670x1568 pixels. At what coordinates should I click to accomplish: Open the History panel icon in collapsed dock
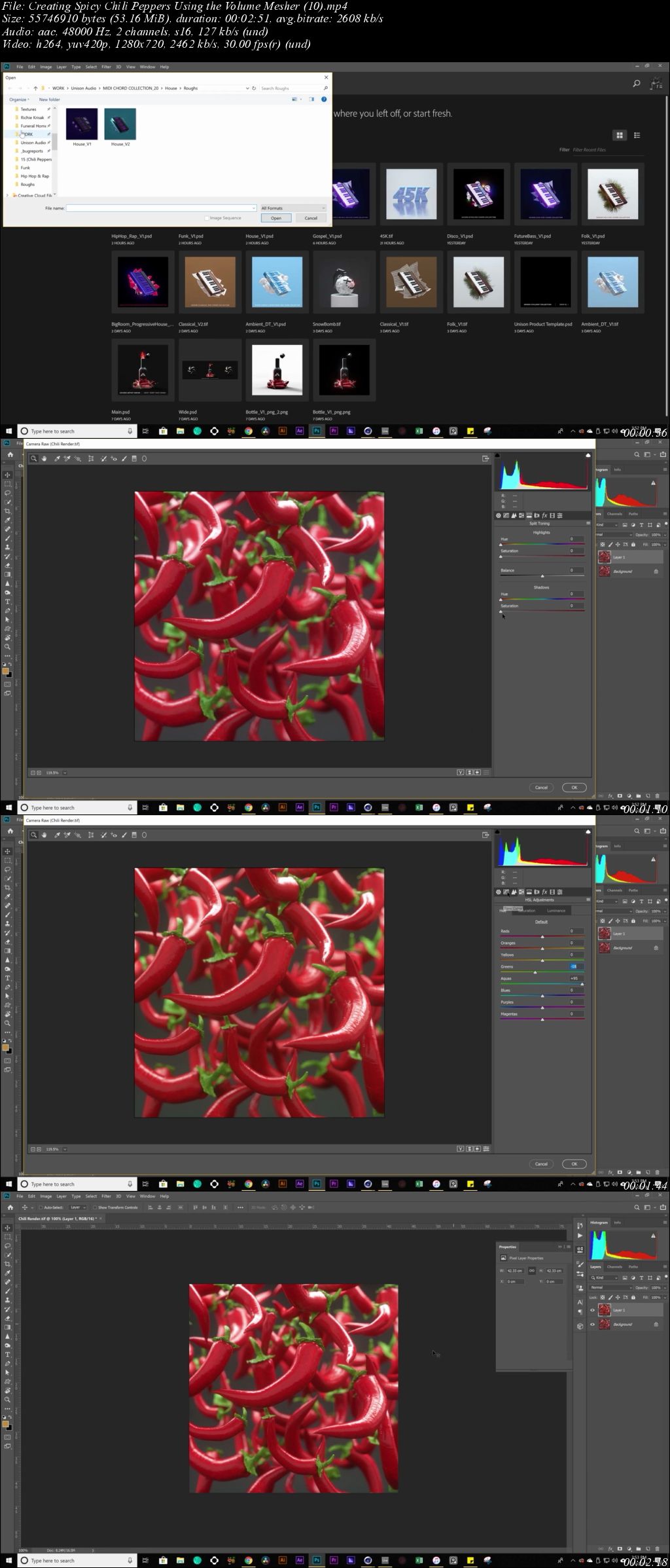click(x=580, y=1226)
